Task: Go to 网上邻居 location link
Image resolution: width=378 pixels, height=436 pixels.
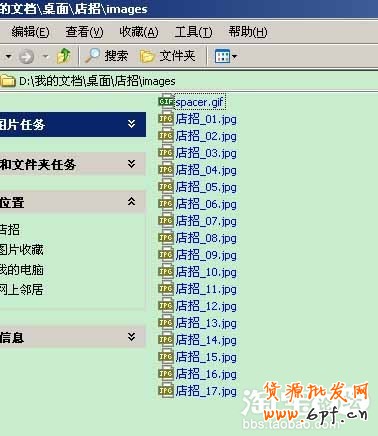Action: click(x=22, y=290)
